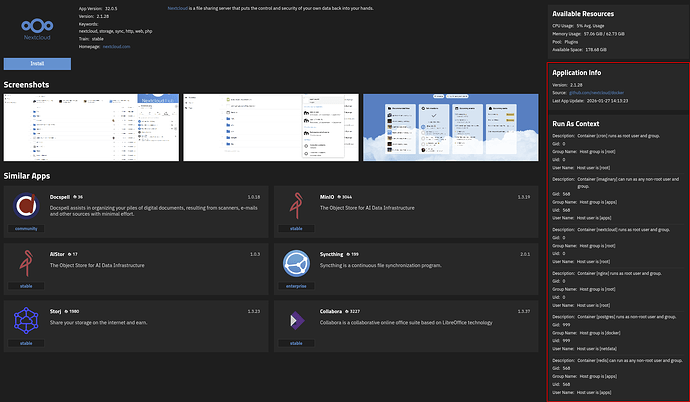
Task: Select the App Version 32.0.5 value
Action: (x=111, y=9)
